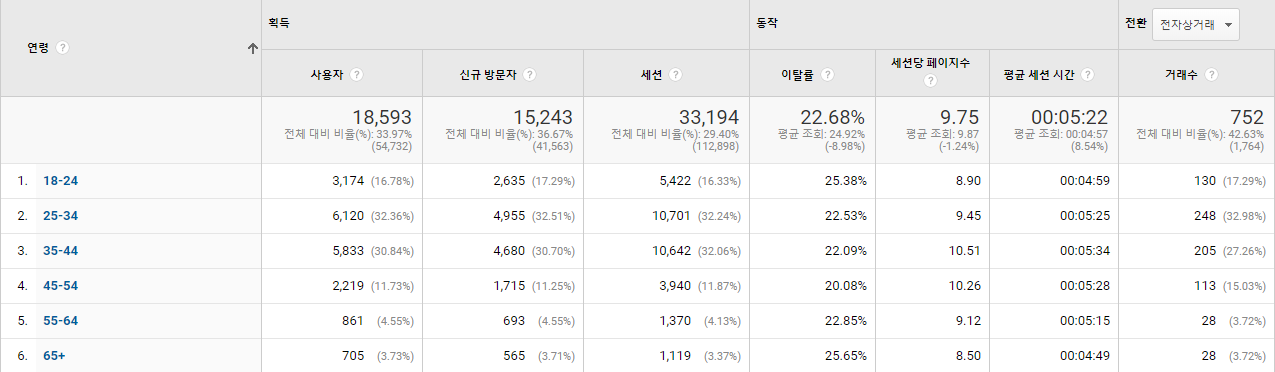Click users value 6,120 for 25-34

pos(349,216)
